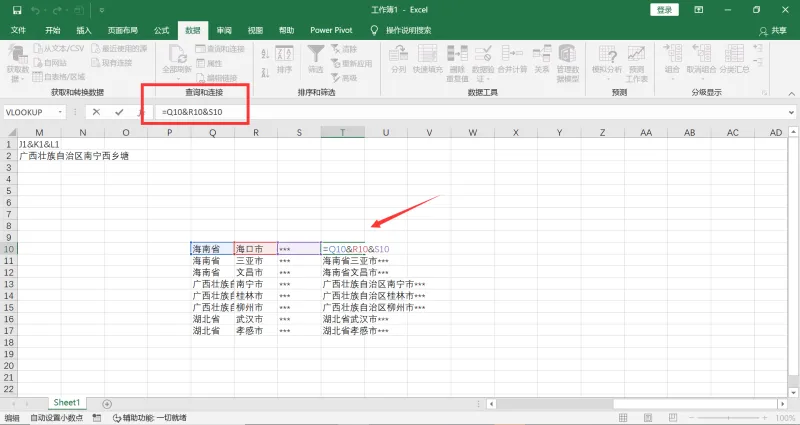Screen dimensions: 800x425
Task: Click 清除 (Clear) filter icon
Action: [336, 49]
